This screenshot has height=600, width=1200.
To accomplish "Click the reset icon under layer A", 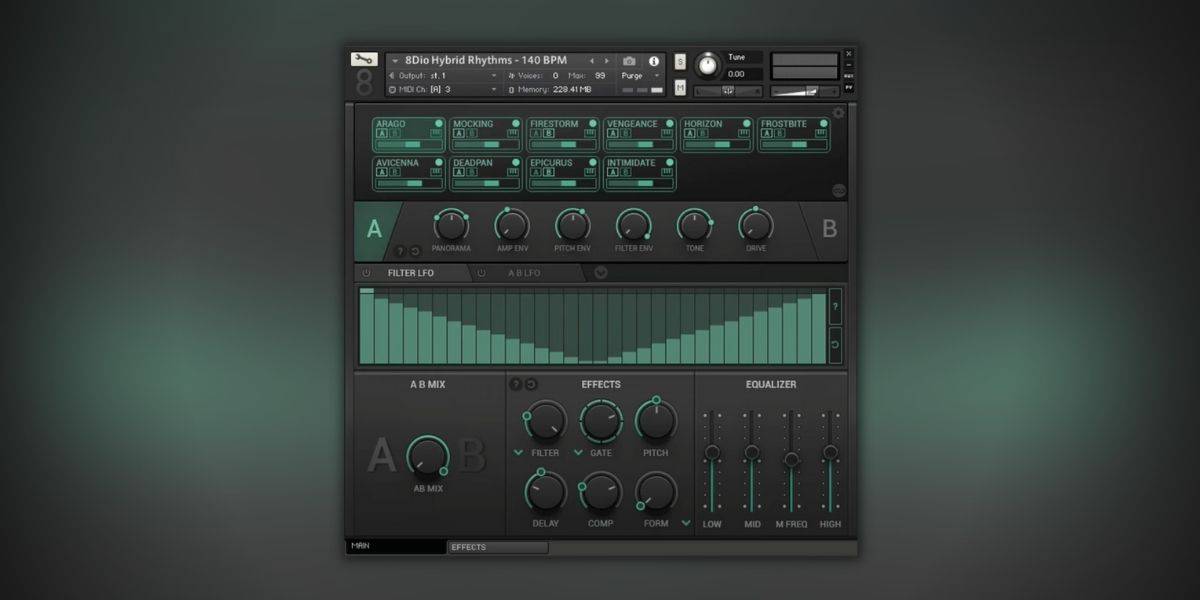I will [415, 251].
